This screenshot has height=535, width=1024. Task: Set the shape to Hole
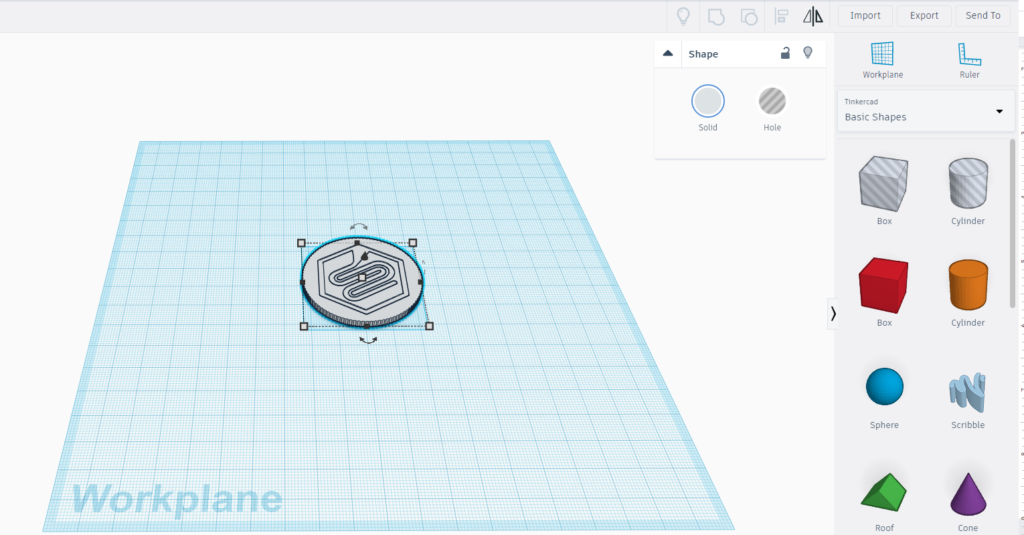coord(772,101)
